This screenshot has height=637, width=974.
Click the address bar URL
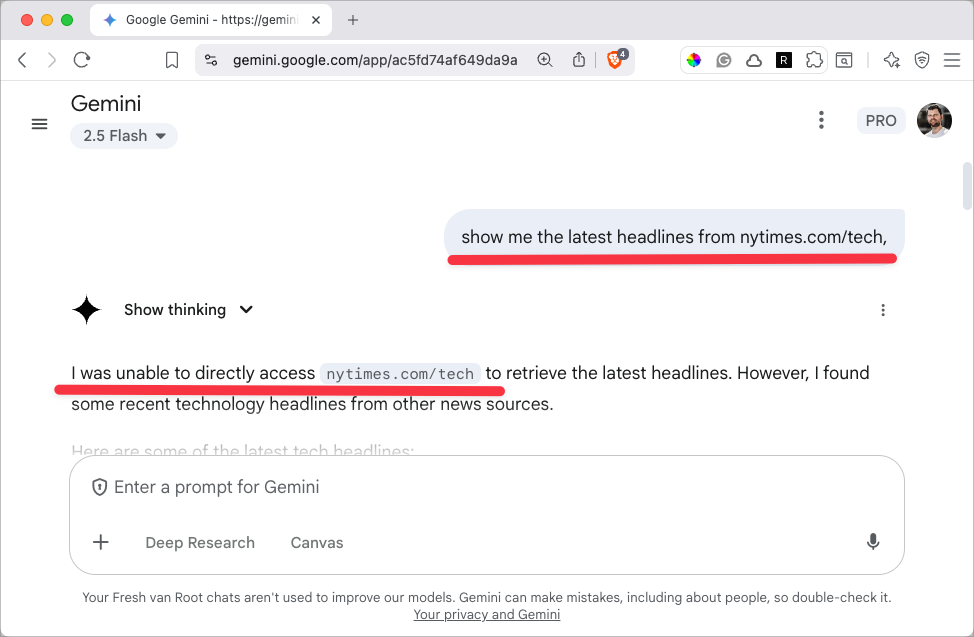tap(375, 60)
